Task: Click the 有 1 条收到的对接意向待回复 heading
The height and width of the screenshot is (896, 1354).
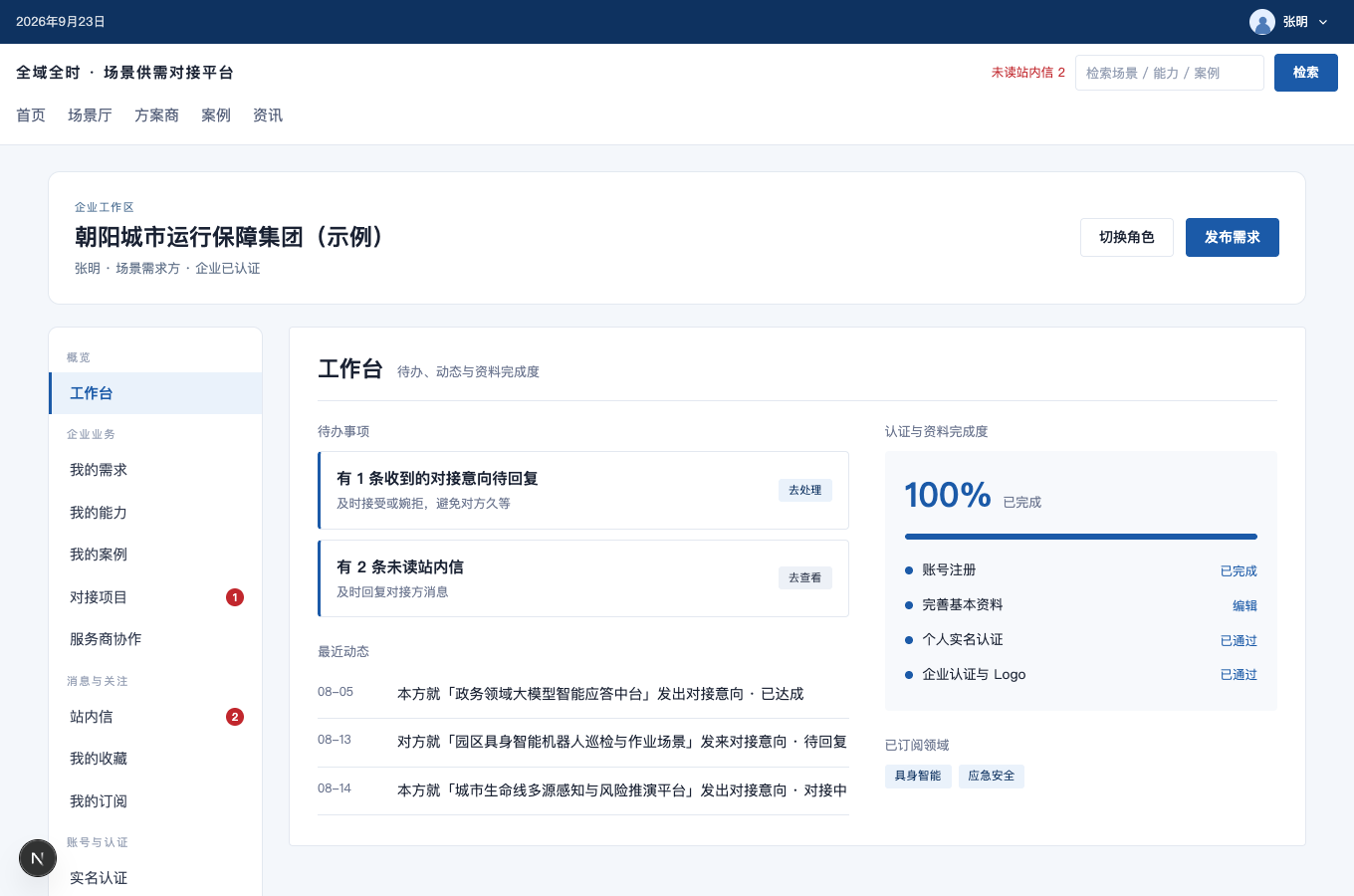Action: tap(437, 479)
